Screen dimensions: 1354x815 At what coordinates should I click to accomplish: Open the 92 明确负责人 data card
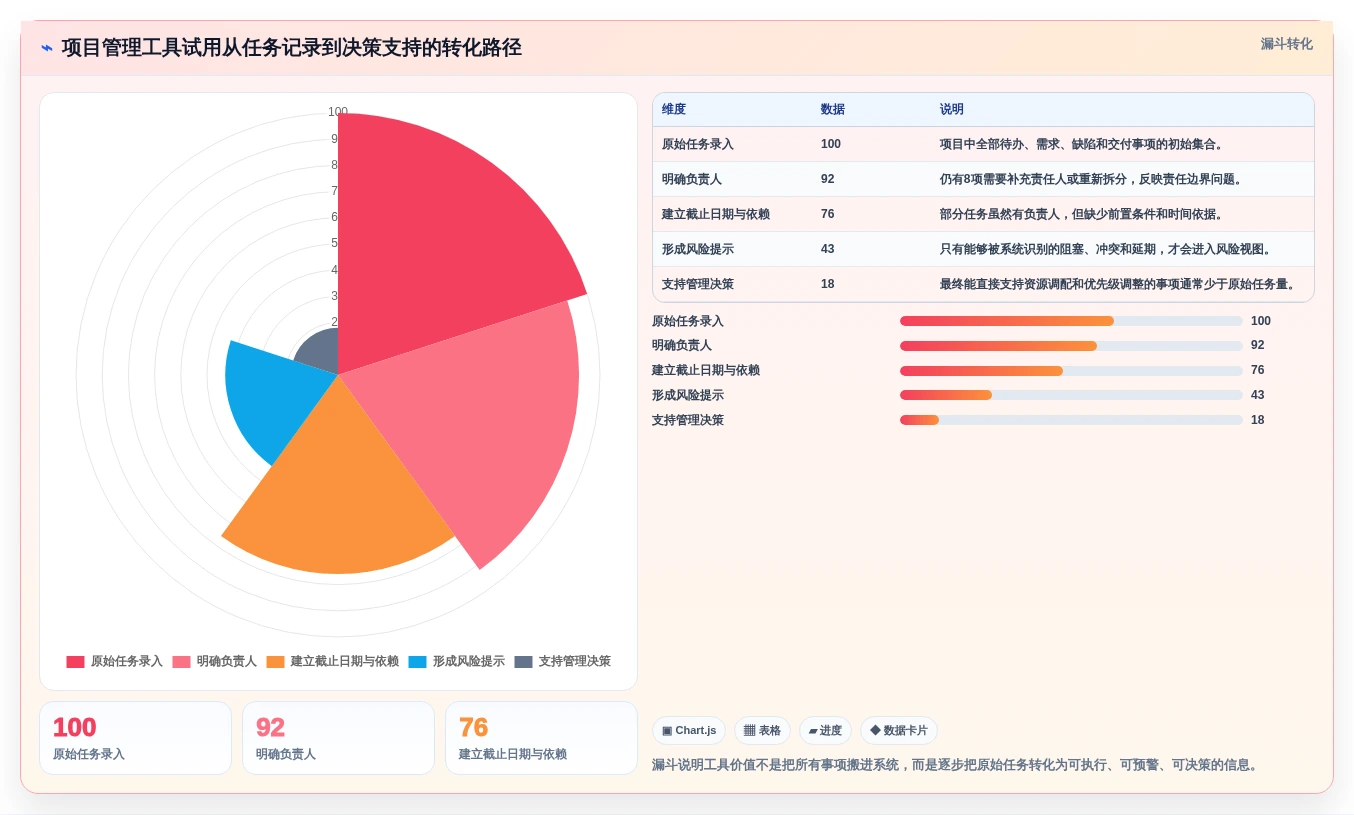[x=338, y=738]
